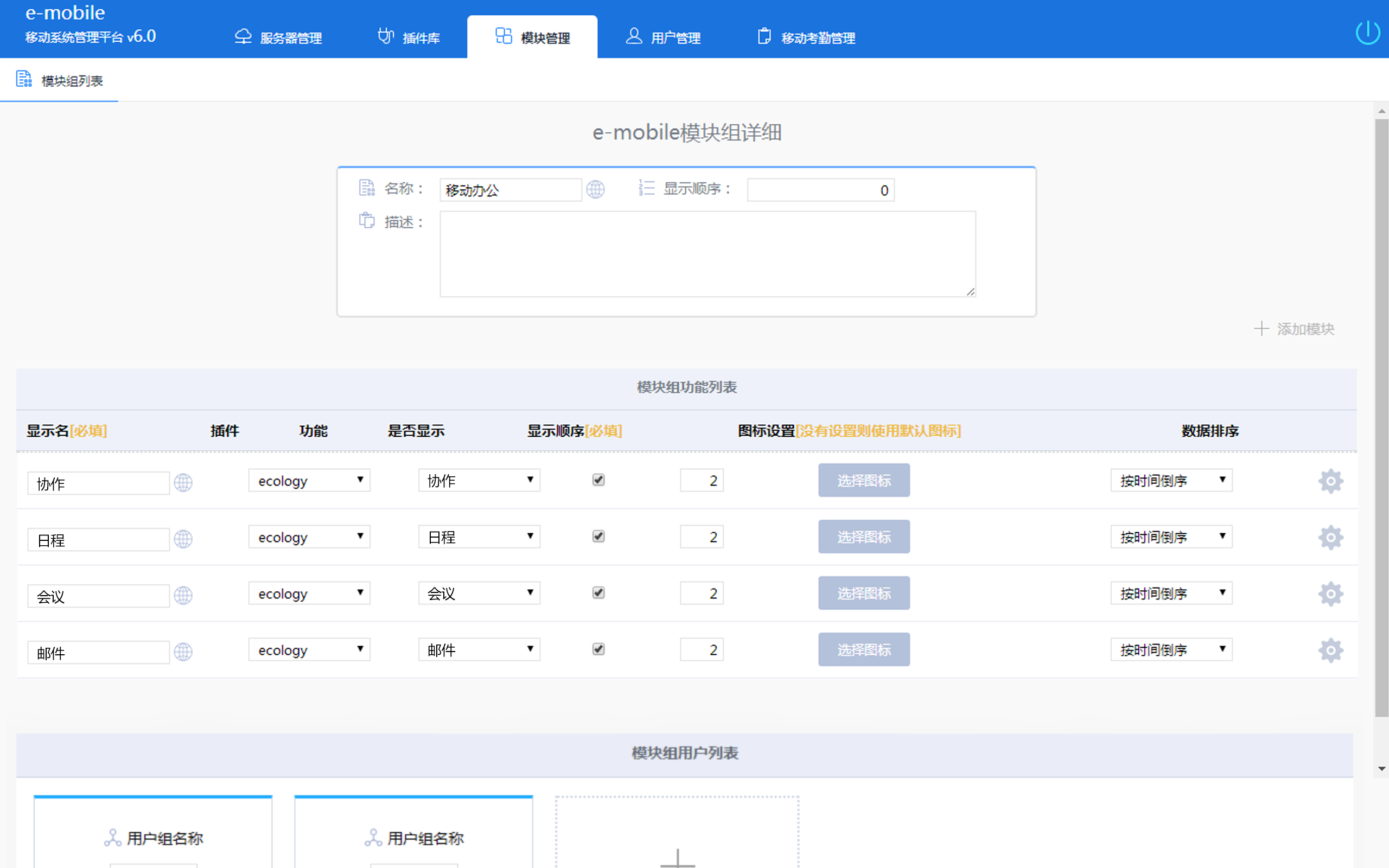The height and width of the screenshot is (868, 1389).
Task: Open 按时间倒序 sort dropdown for 邮件
Action: [1171, 650]
